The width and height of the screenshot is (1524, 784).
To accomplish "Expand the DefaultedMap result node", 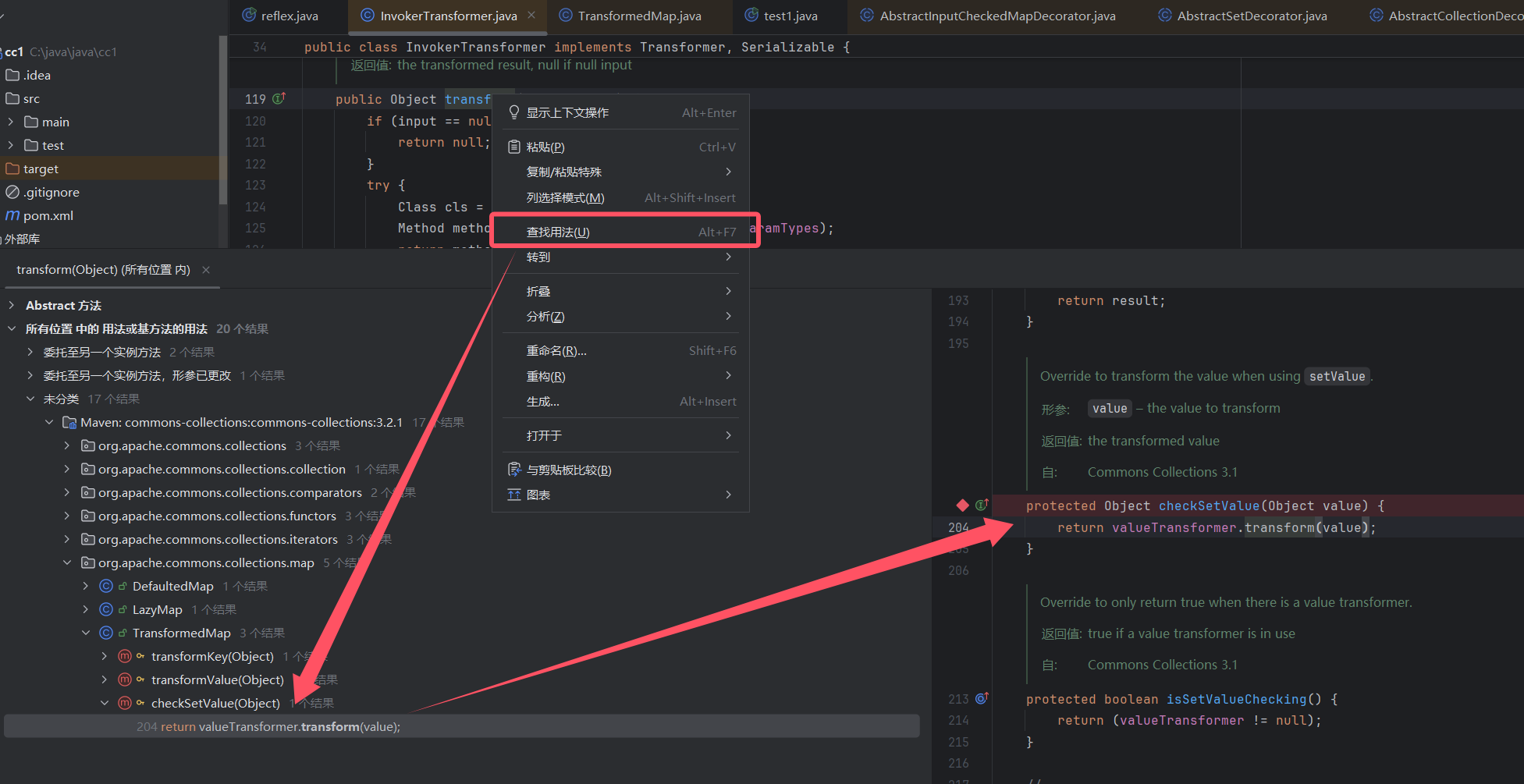I will click(x=86, y=586).
